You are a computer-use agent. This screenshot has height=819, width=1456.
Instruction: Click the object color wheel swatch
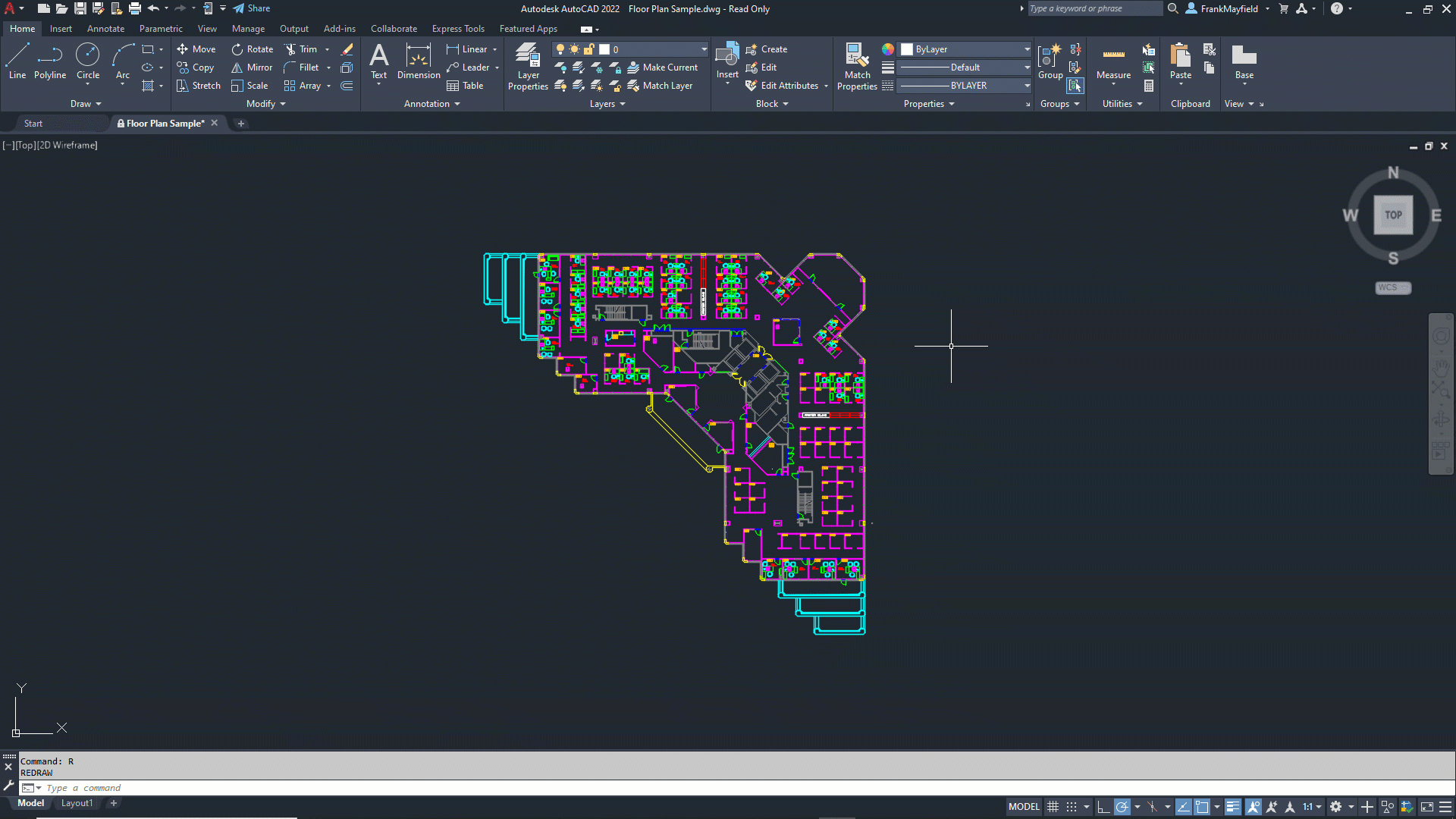coord(888,49)
